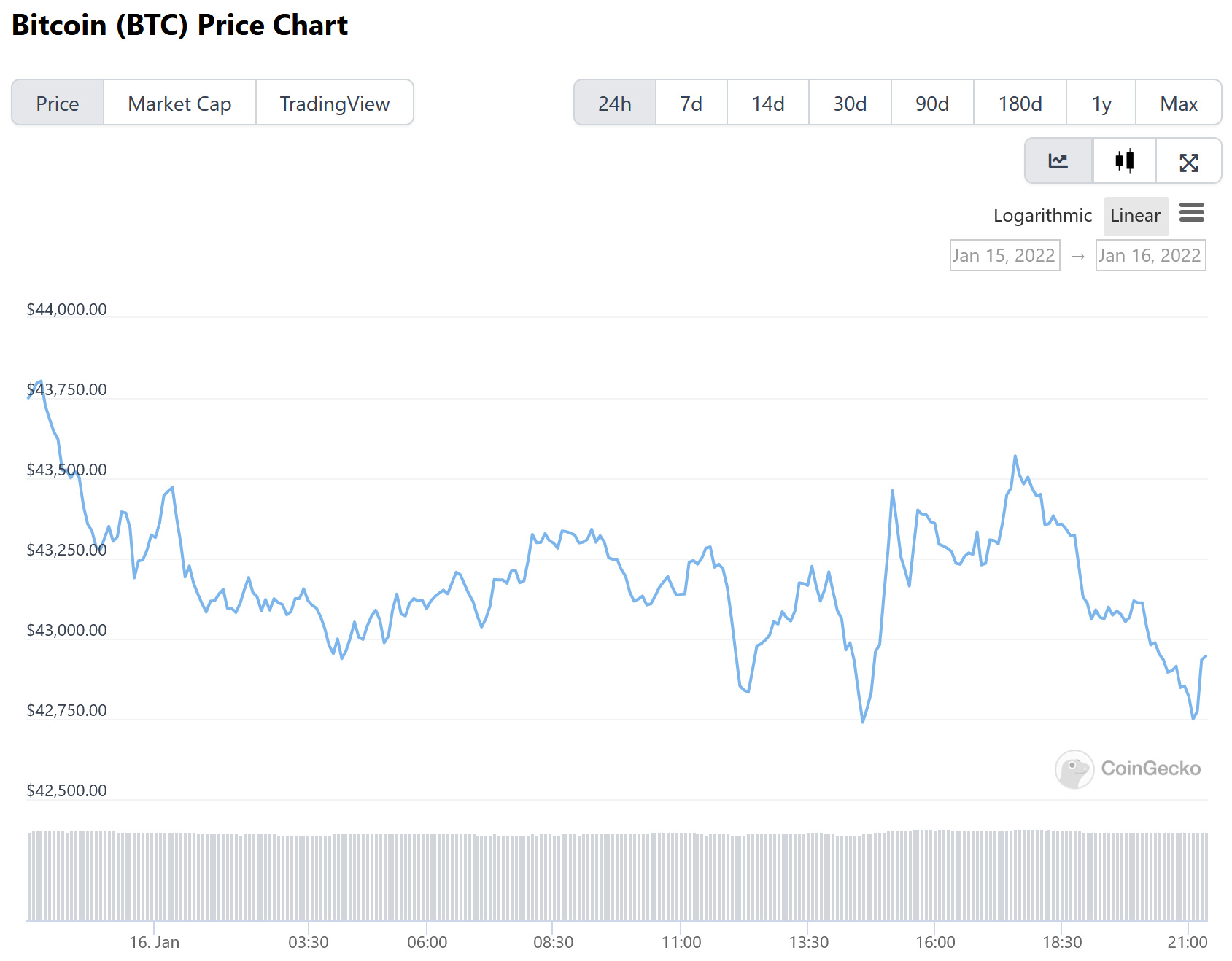Select the line chart view icon

point(1058,161)
